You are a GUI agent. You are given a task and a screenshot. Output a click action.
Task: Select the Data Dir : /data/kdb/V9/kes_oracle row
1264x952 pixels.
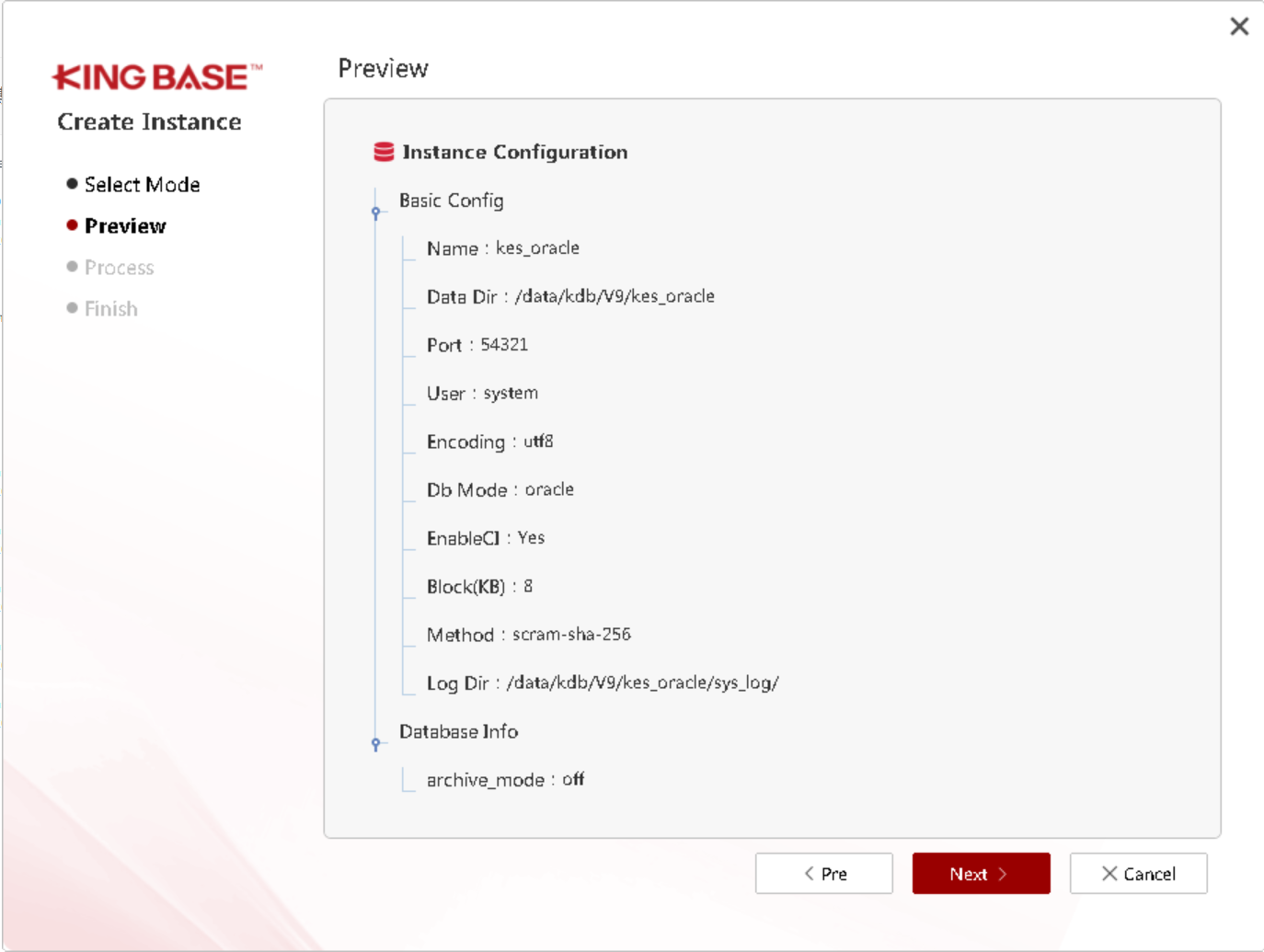click(x=570, y=296)
